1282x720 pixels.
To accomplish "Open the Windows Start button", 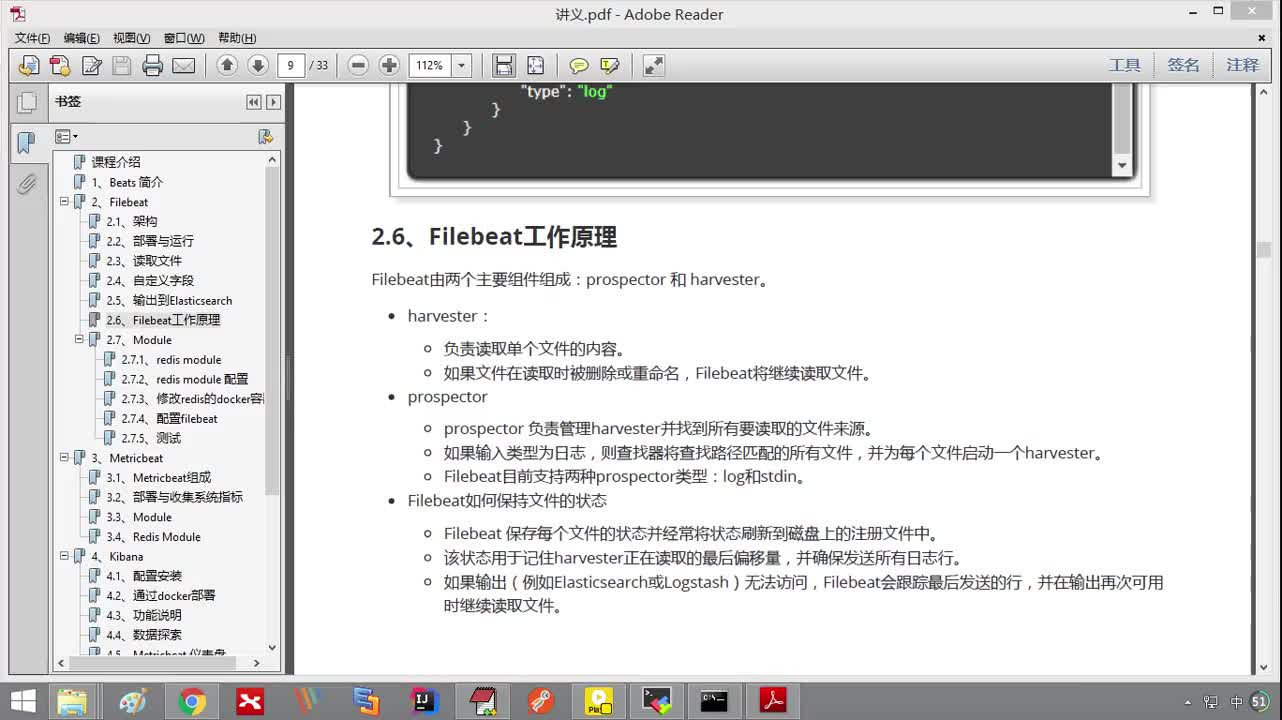I will point(23,701).
